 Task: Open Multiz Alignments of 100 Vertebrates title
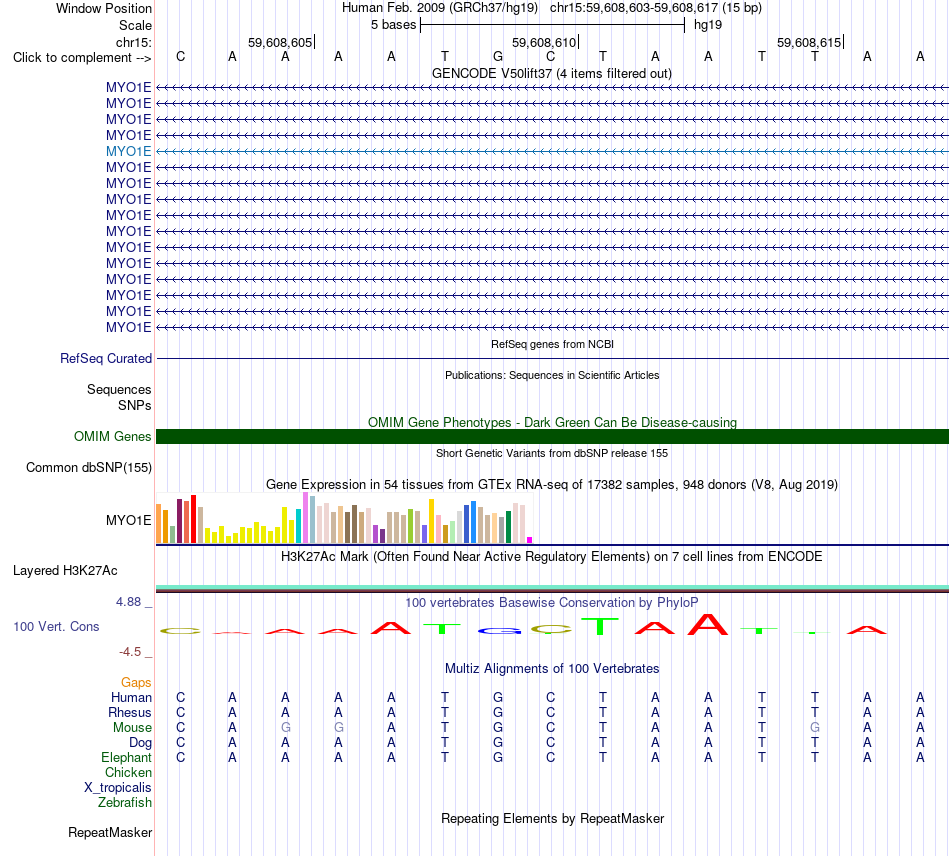552,668
